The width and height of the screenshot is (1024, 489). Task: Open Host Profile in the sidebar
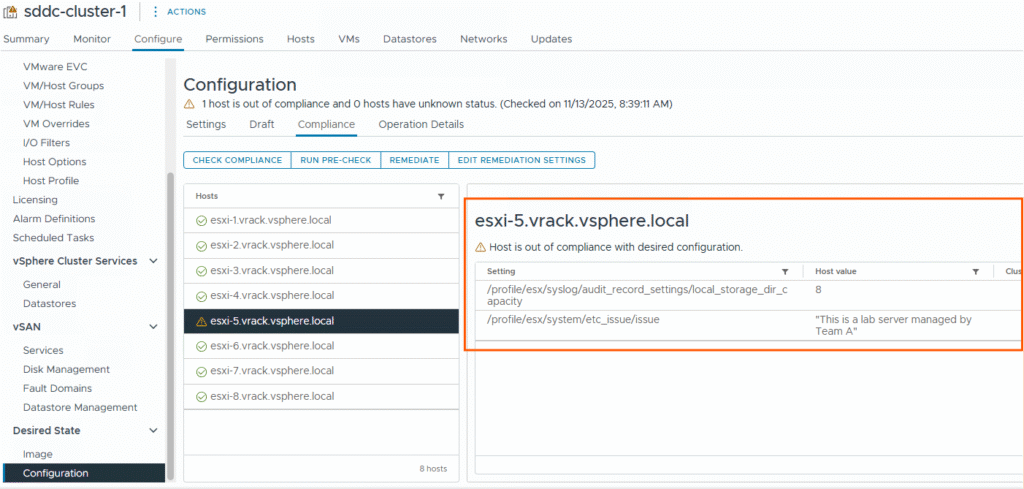[51, 181]
